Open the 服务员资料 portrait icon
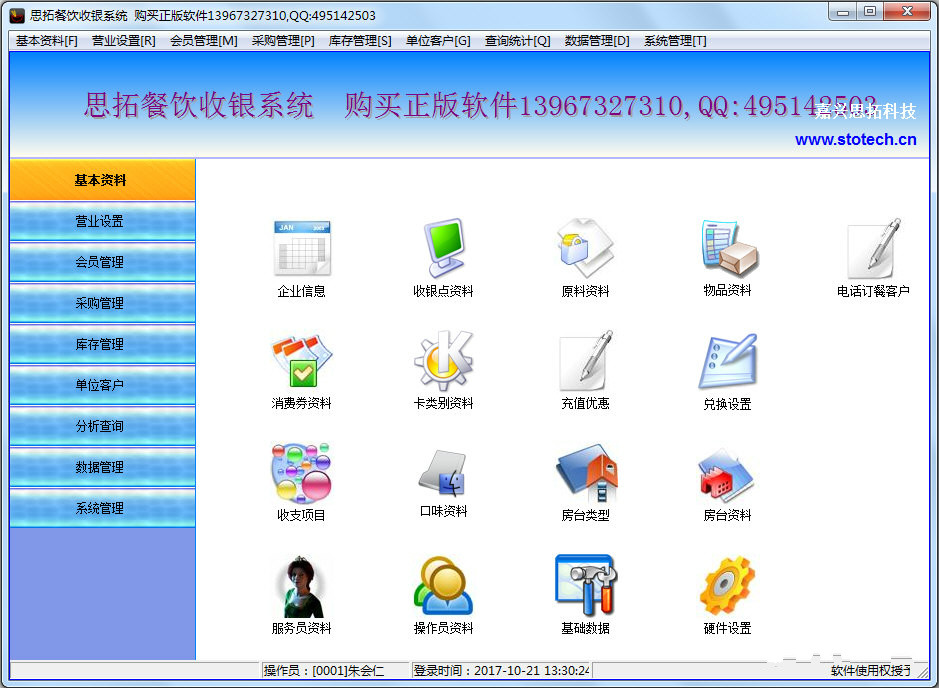939x688 pixels. [x=301, y=586]
